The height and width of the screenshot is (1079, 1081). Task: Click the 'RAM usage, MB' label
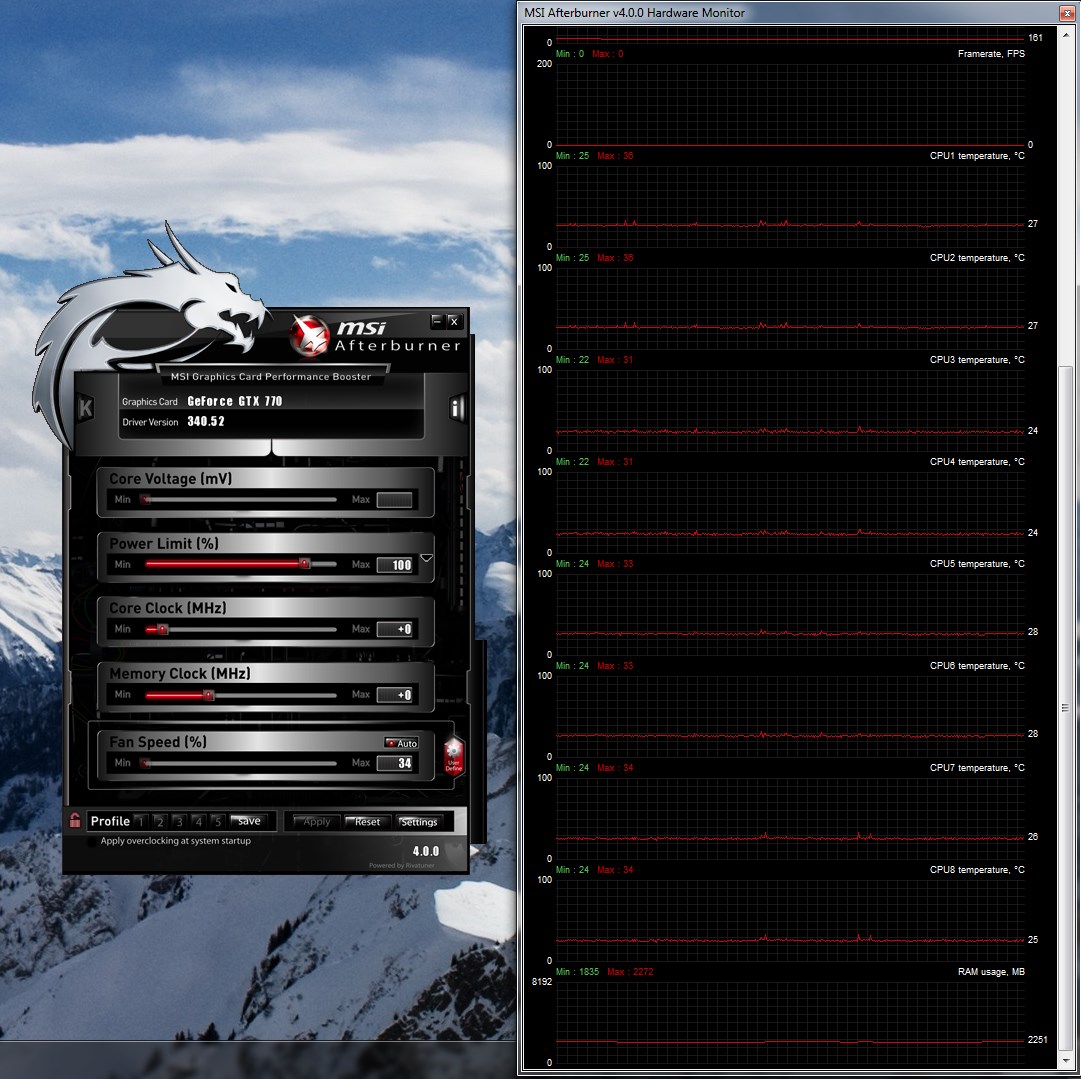pyautogui.click(x=991, y=972)
